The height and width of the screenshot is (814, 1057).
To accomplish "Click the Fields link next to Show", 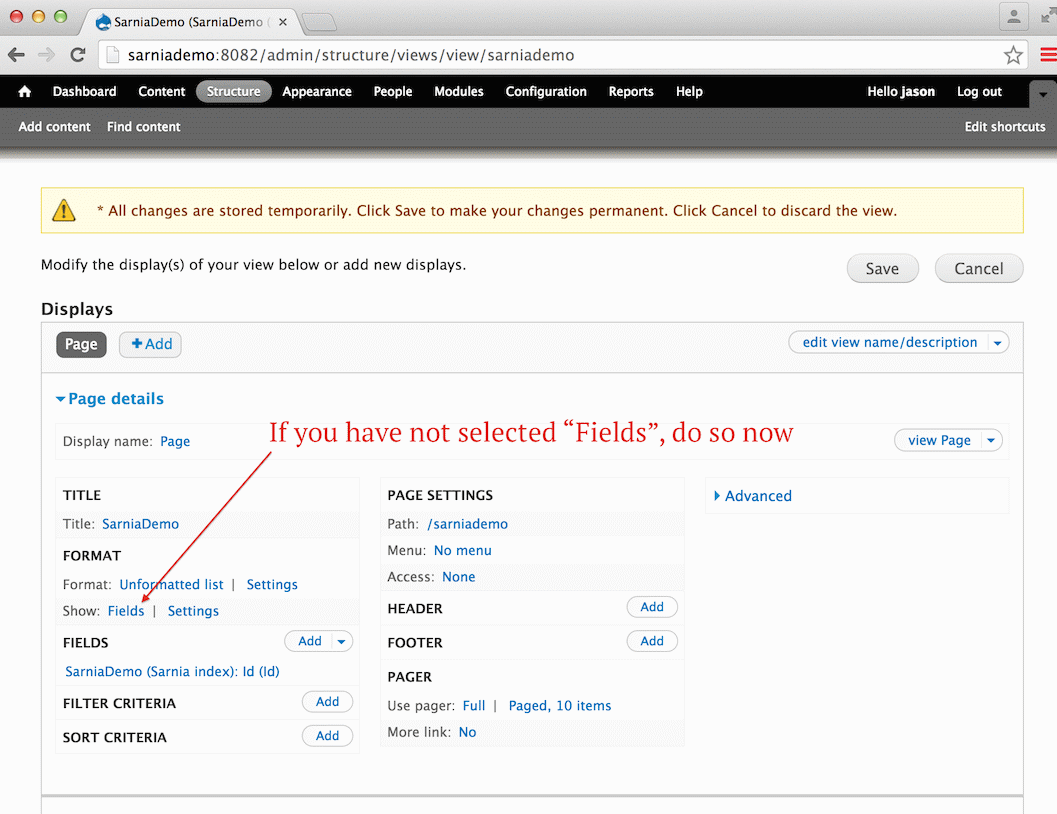I will tap(126, 611).
